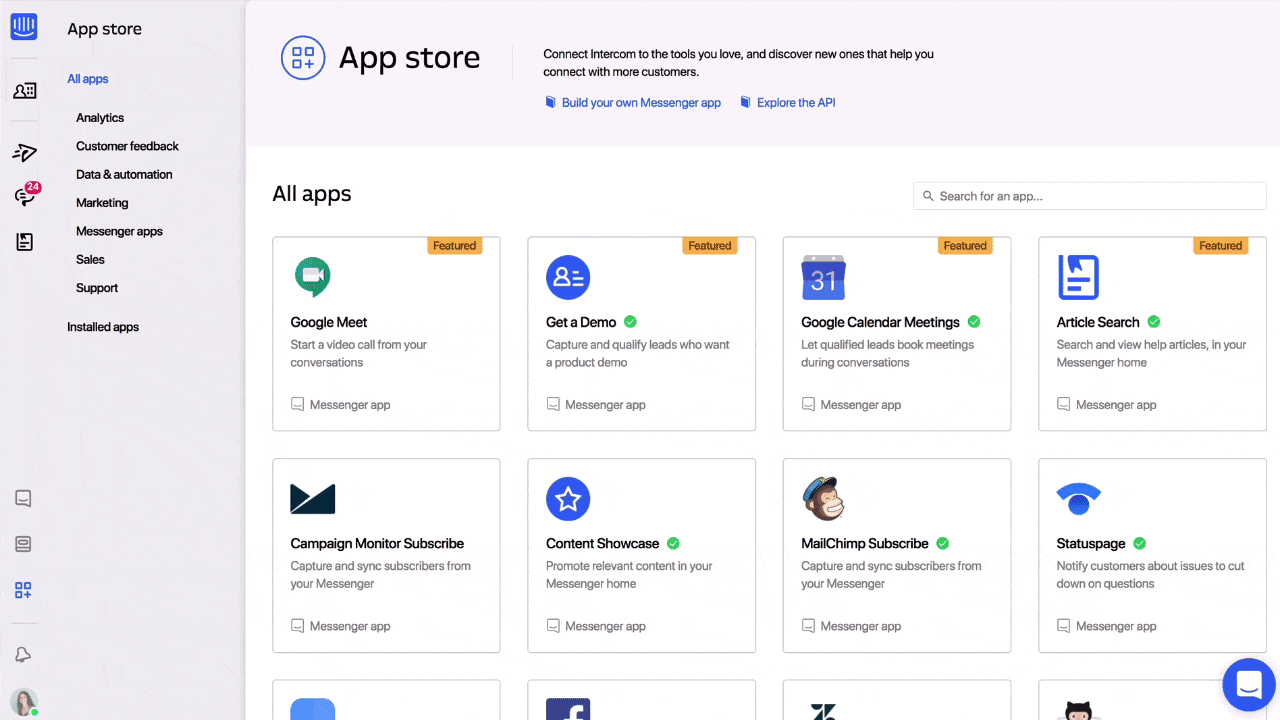The image size is (1280, 720).
Task: Open the Articles icon in left rail
Action: pyautogui.click(x=24, y=242)
